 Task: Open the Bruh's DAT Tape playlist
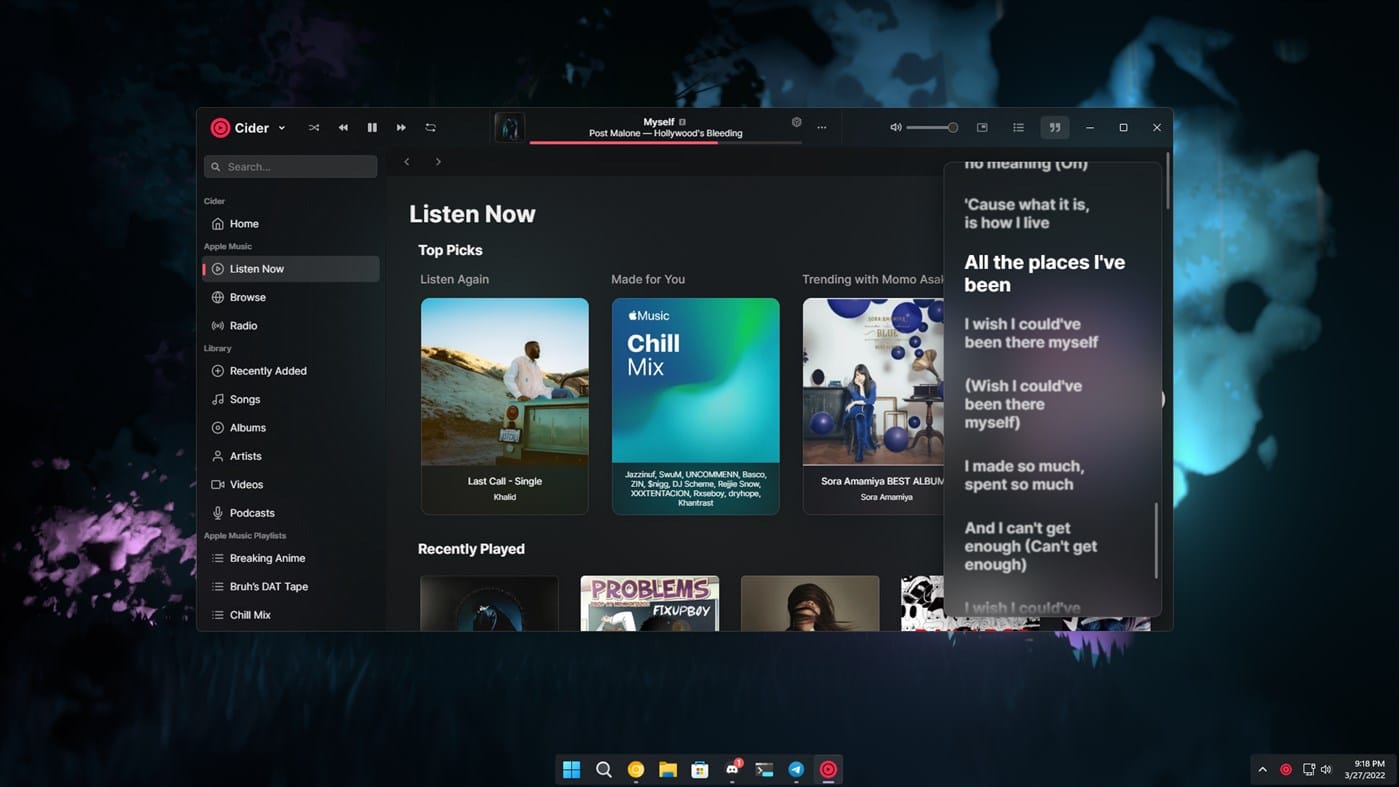coord(268,586)
